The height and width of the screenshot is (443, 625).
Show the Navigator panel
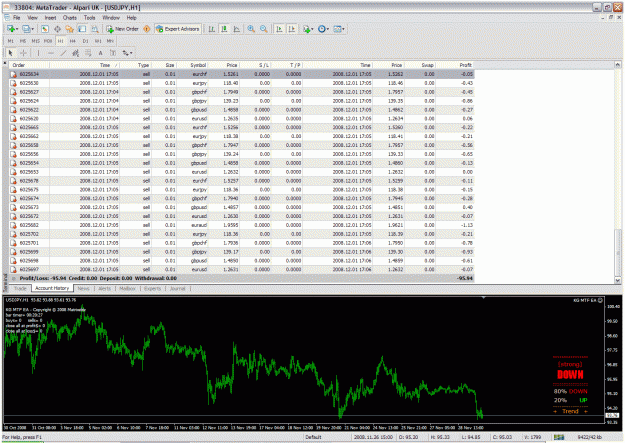pyautogui.click(x=70, y=29)
